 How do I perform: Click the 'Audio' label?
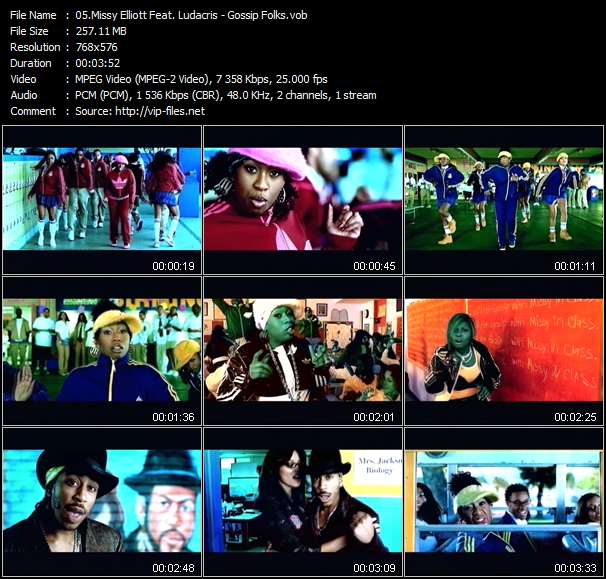click(24, 95)
